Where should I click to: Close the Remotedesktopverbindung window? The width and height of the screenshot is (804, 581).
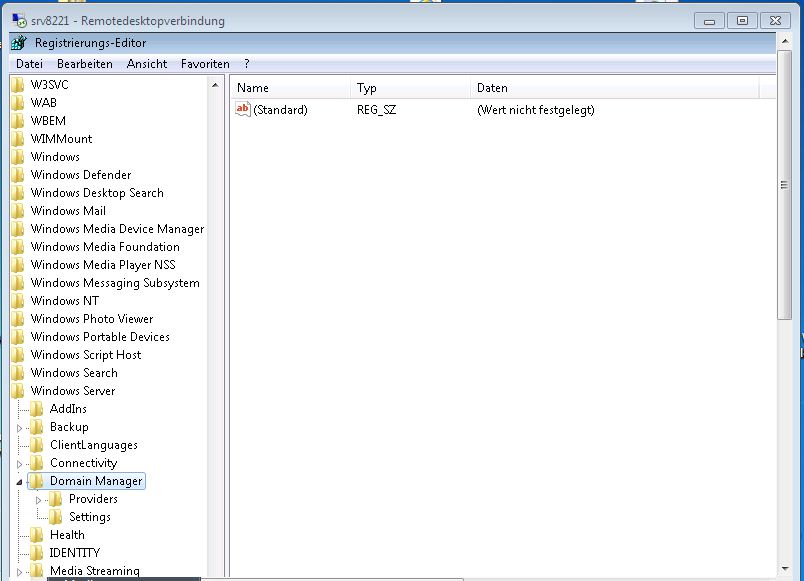tap(775, 21)
